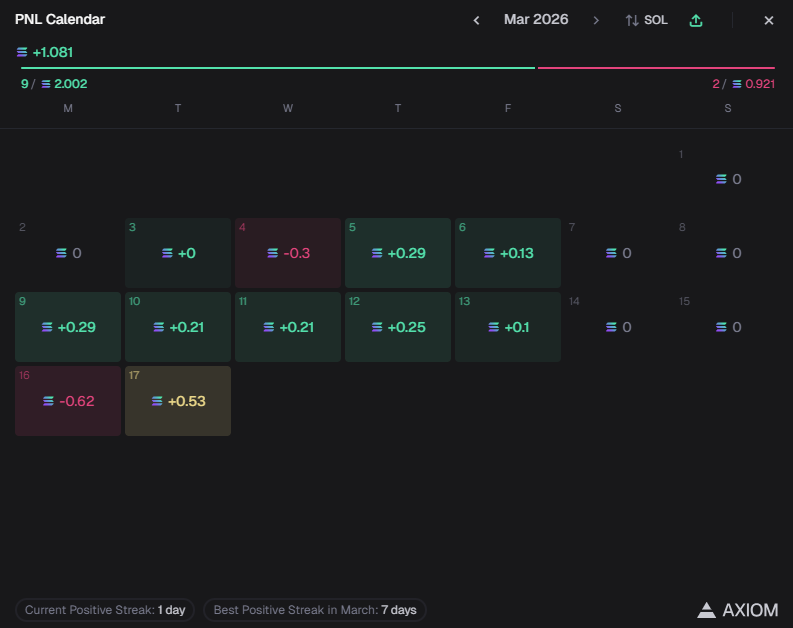
Task: Select day 6 cell showing +0.13
Action: [x=508, y=253]
